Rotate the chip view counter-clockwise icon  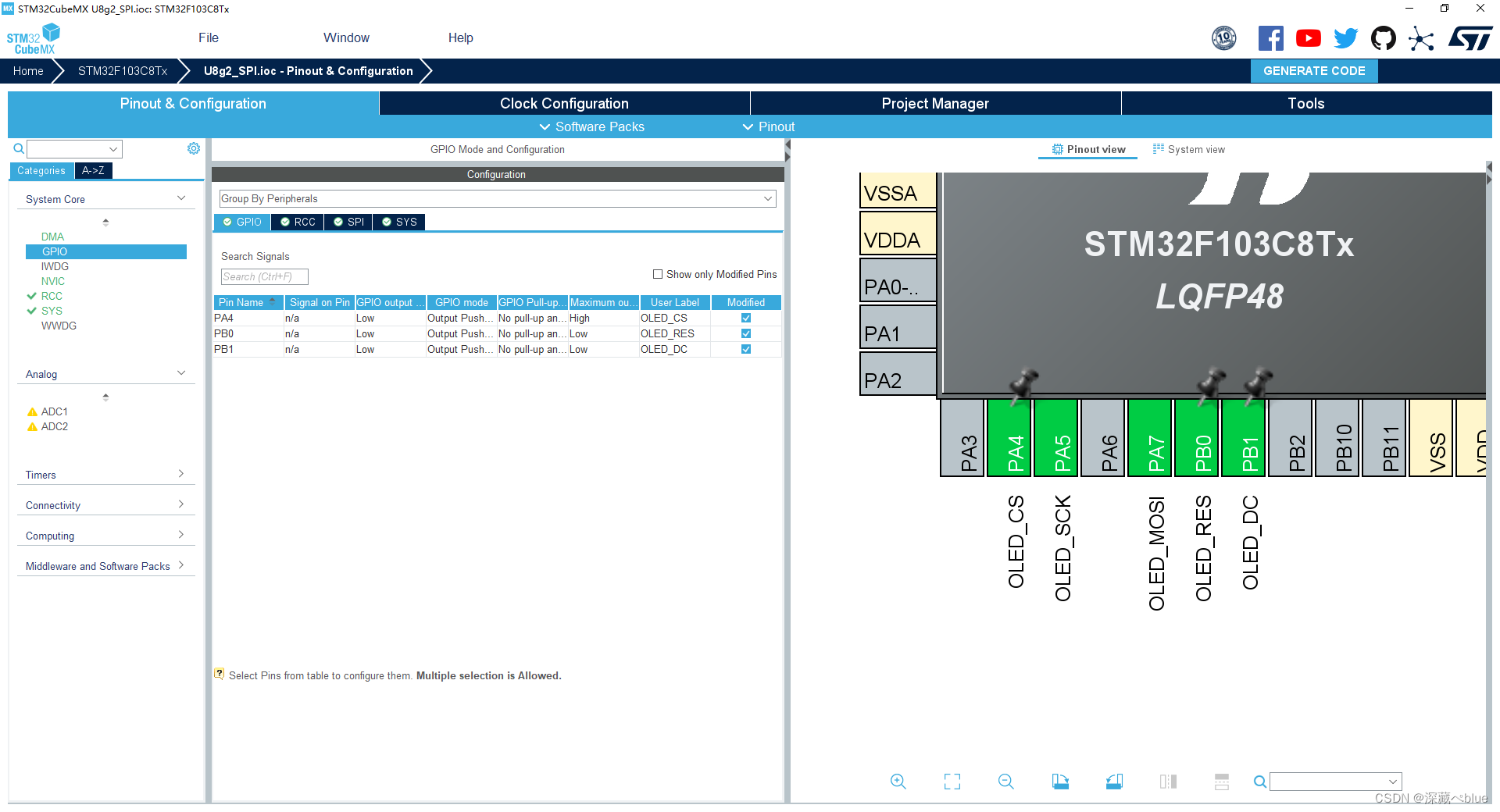1114,782
